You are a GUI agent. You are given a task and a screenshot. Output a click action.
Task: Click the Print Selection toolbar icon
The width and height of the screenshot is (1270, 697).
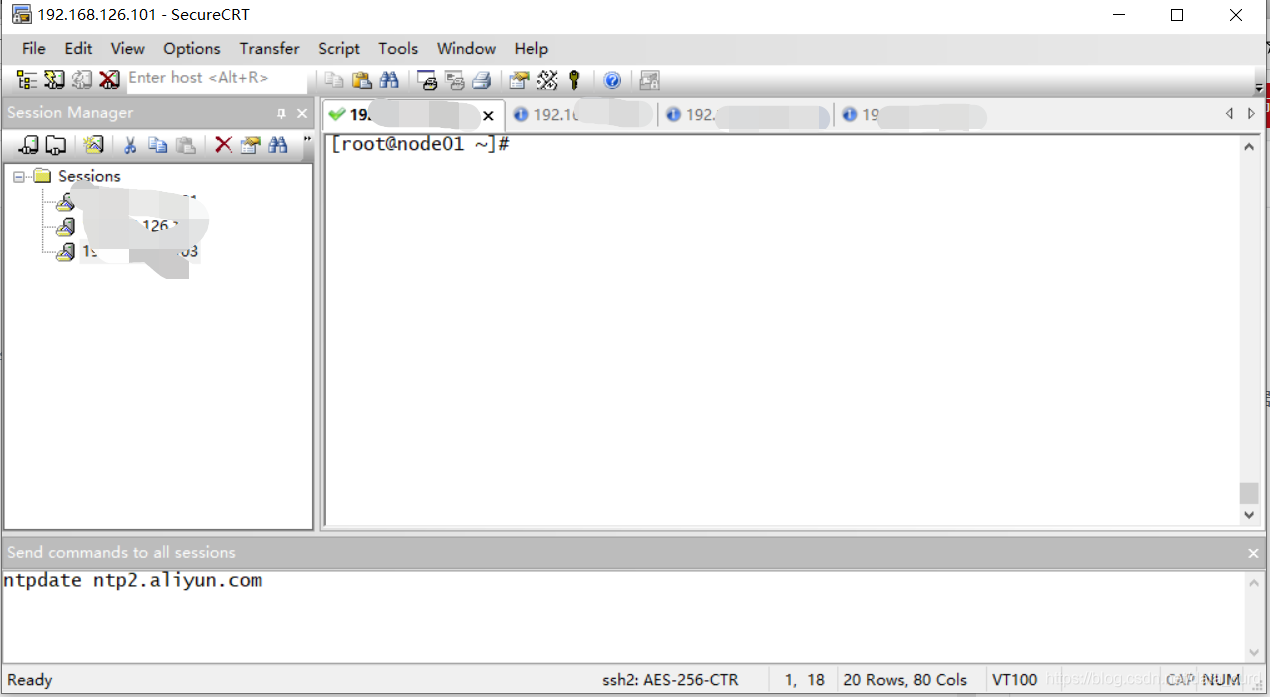(454, 80)
